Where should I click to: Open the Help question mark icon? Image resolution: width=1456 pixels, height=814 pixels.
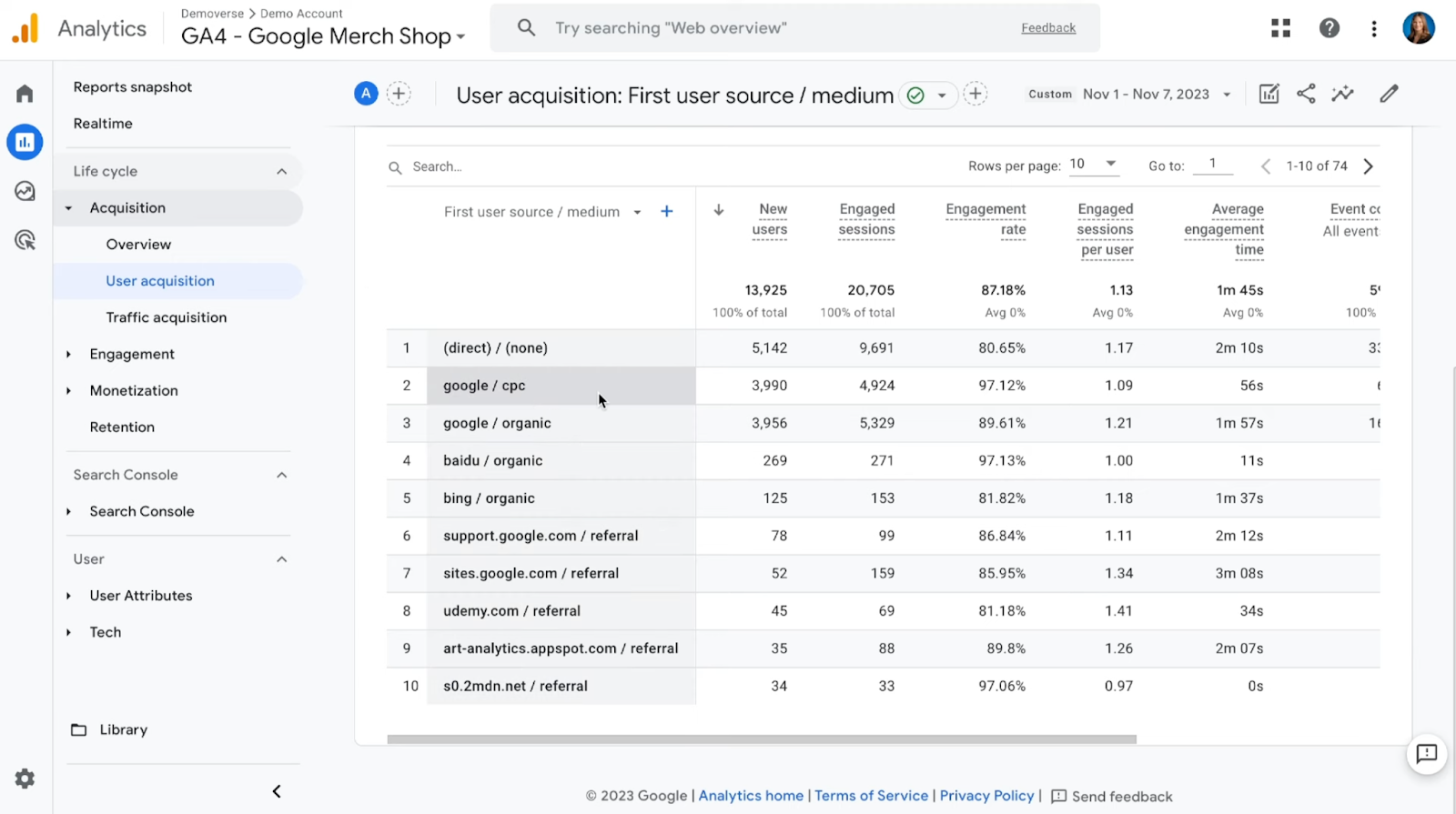coord(1330,28)
